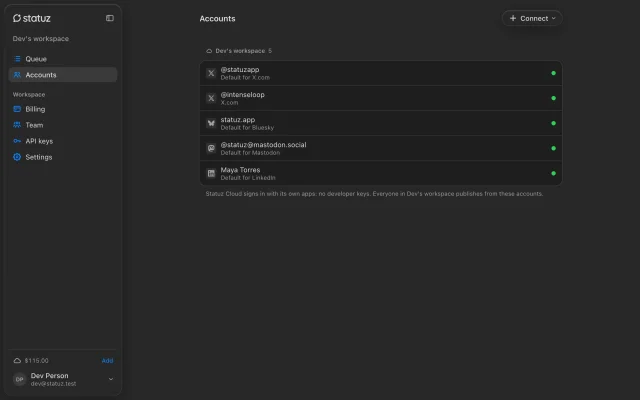The image size is (640, 400).
Task: Open workspace Settings label
Action: [39, 157]
